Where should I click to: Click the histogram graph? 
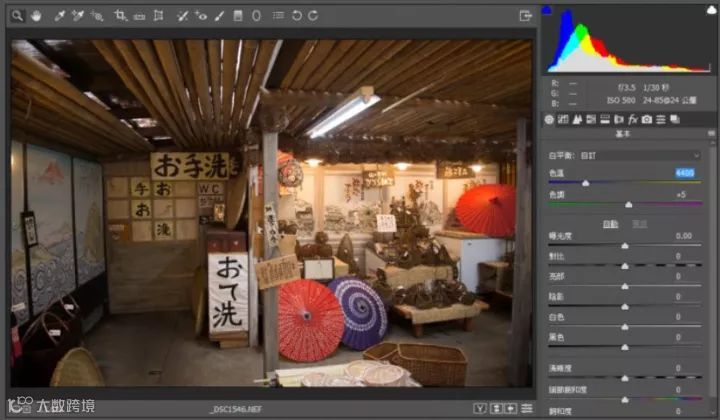[629, 40]
